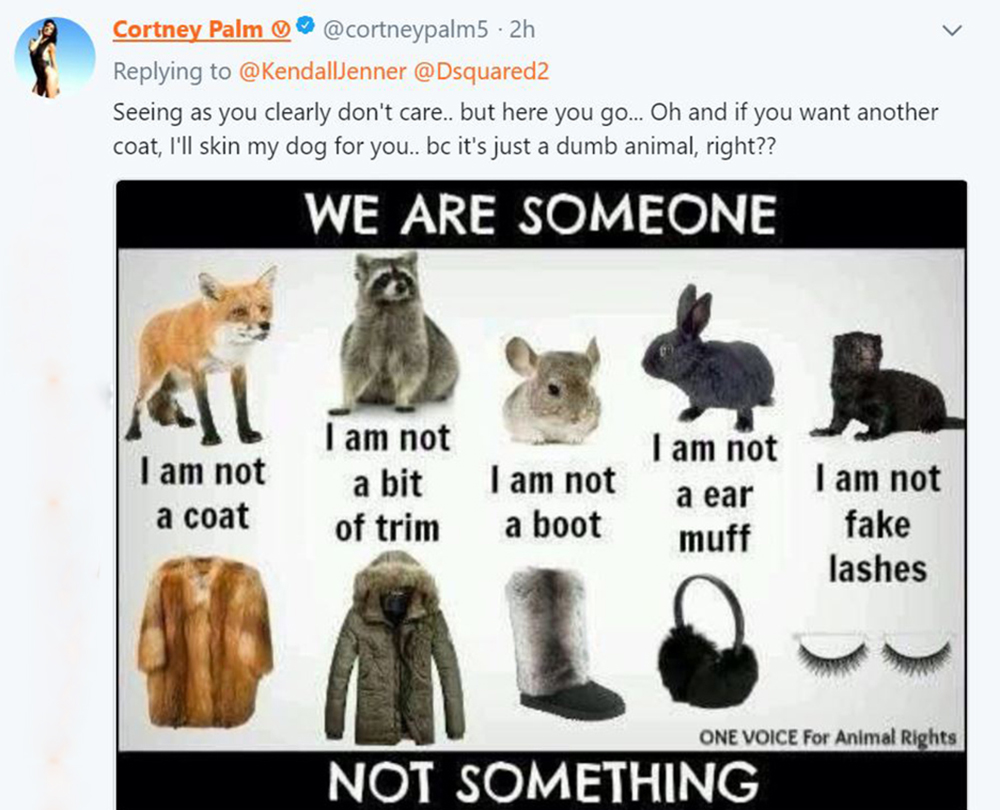Click the green parka with fur trim
1000x810 pixels.
tap(394, 646)
